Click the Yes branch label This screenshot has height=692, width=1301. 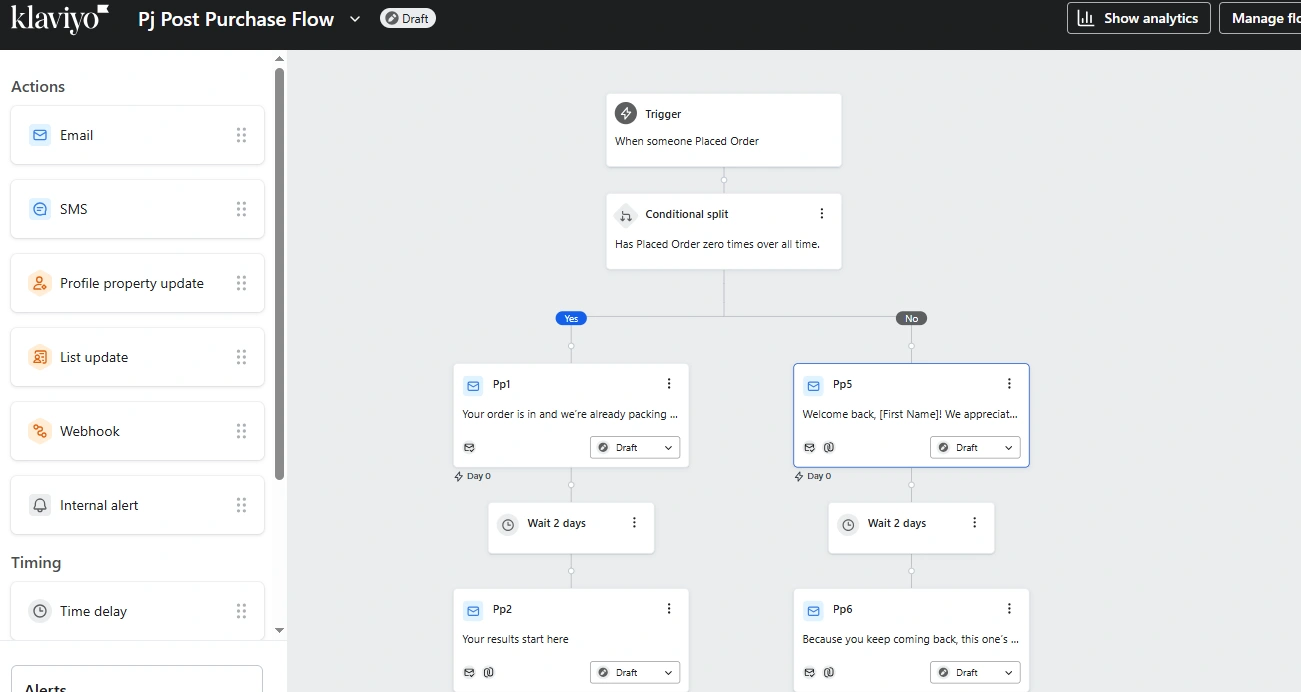(571, 318)
